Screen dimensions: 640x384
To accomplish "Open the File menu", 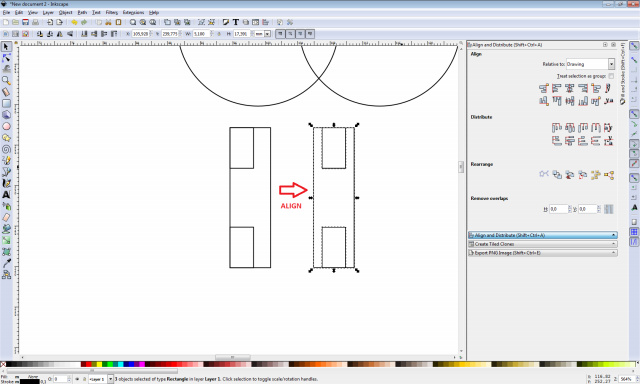I will [6, 13].
